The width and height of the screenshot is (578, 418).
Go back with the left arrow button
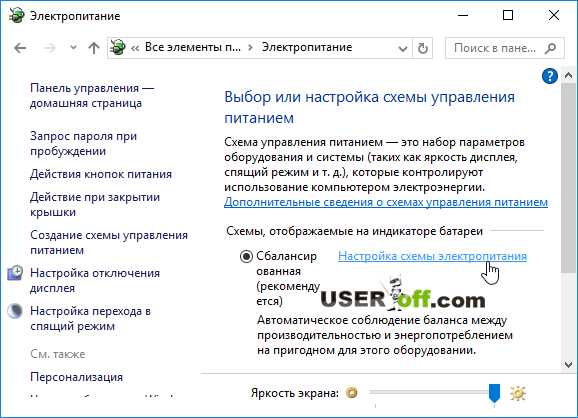[x=20, y=48]
